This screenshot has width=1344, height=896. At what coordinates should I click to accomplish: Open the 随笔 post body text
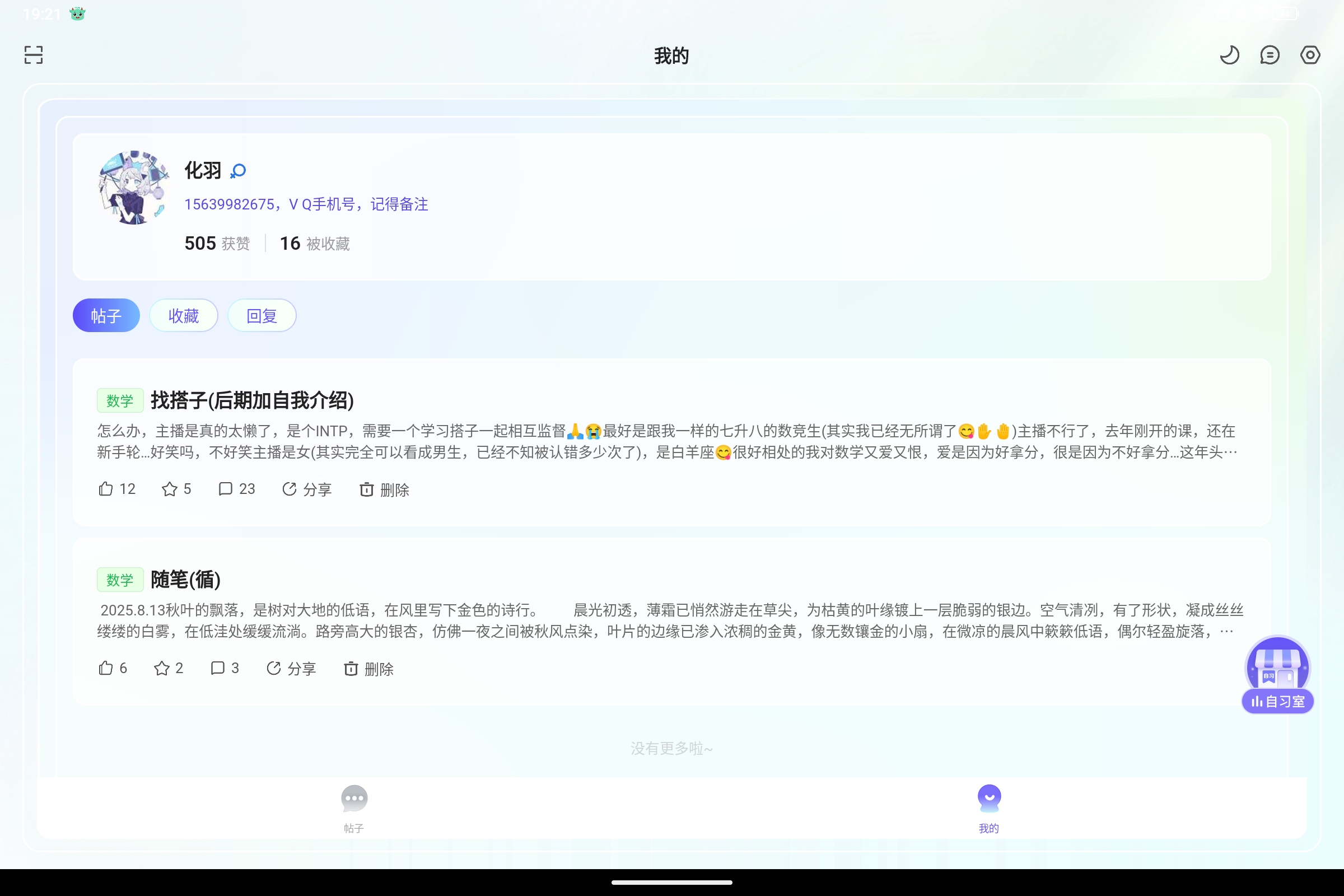tap(670, 621)
